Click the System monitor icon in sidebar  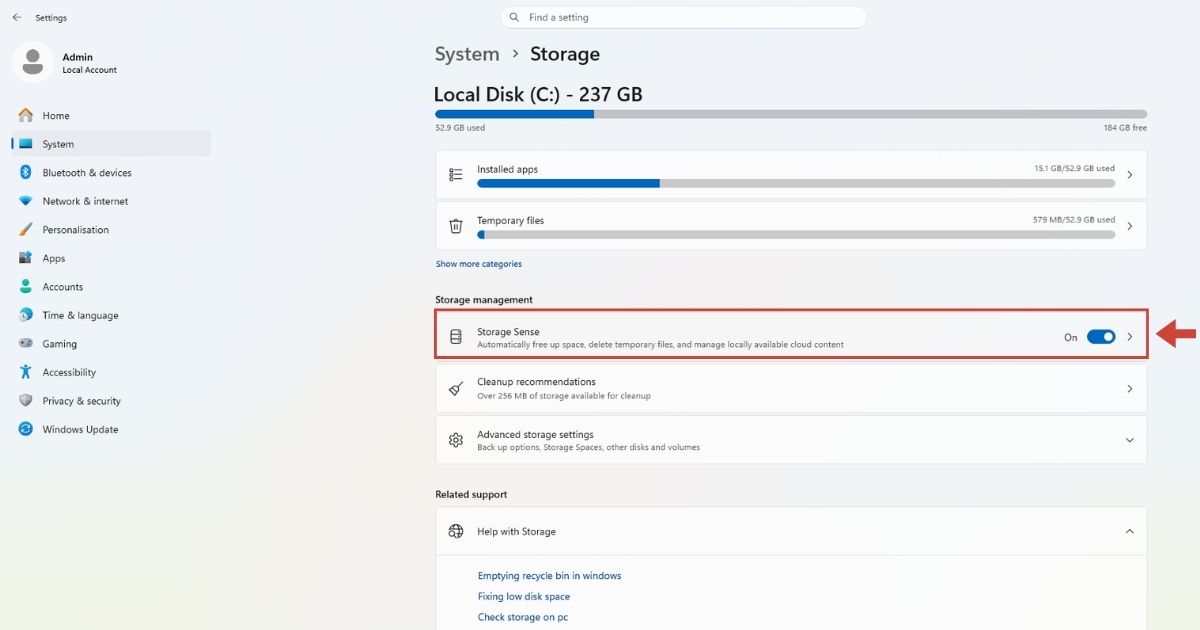(25, 144)
